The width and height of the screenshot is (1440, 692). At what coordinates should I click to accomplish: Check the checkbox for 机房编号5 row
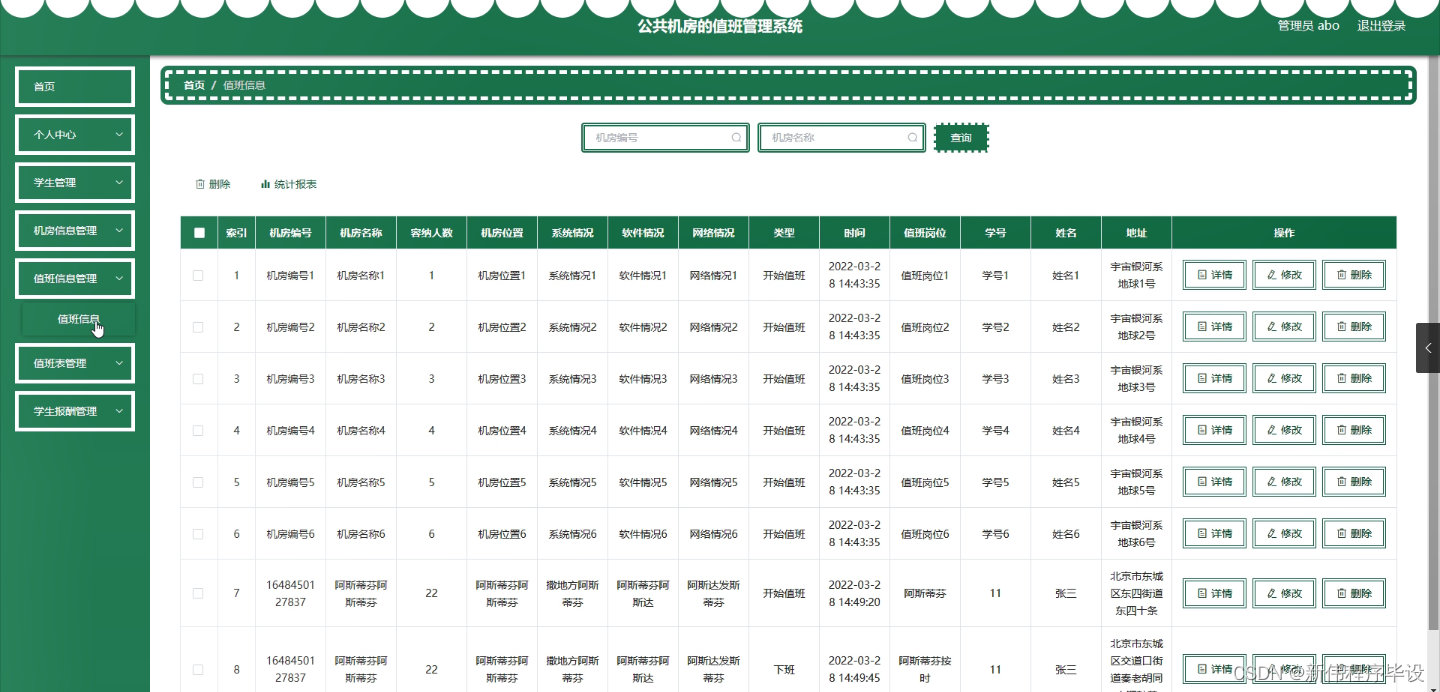pyautogui.click(x=198, y=481)
